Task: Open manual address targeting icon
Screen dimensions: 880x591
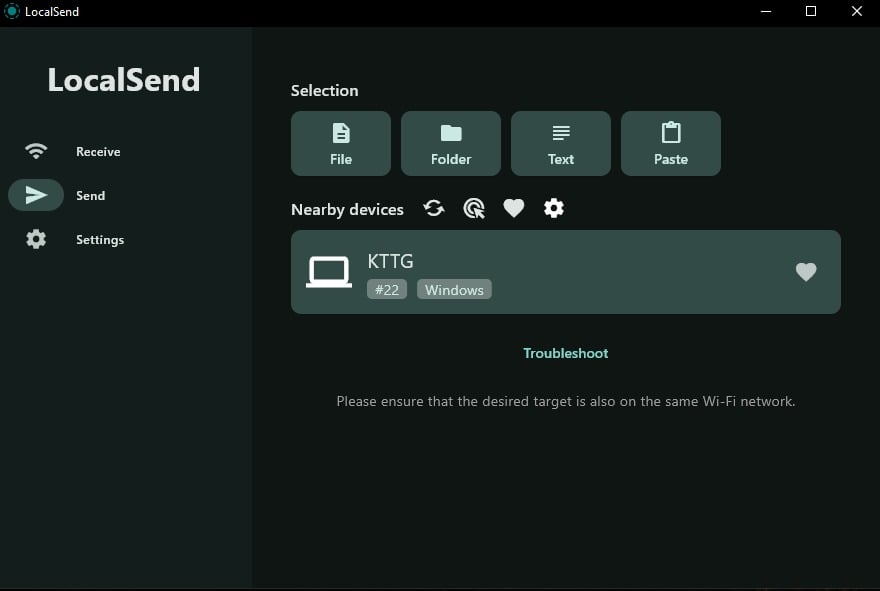Action: pos(474,208)
